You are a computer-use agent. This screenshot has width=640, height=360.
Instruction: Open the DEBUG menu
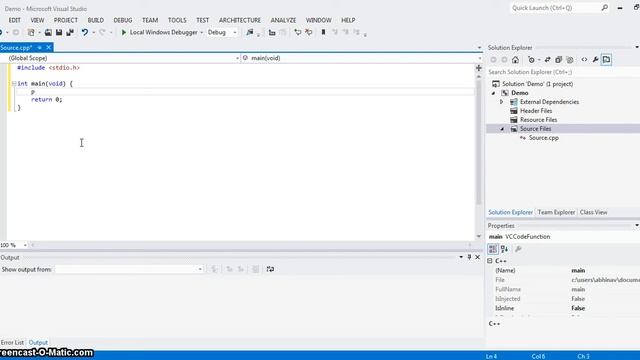(122, 20)
